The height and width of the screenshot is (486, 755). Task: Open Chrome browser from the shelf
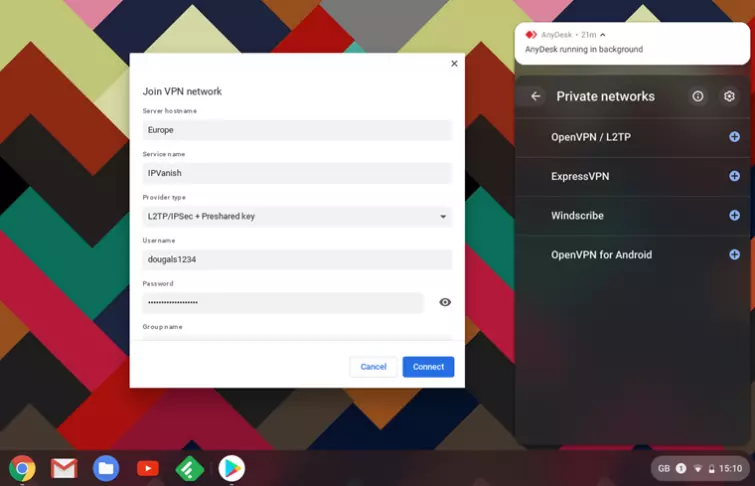pos(22,468)
